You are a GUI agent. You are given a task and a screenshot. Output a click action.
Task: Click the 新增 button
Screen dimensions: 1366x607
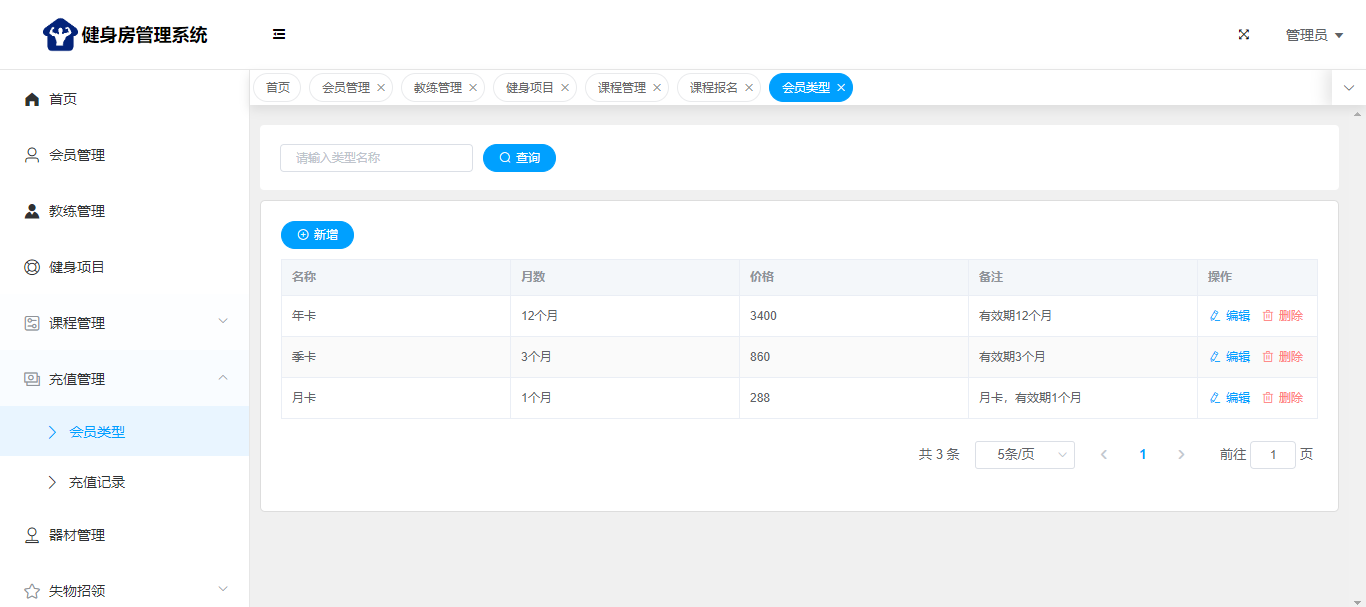317,235
